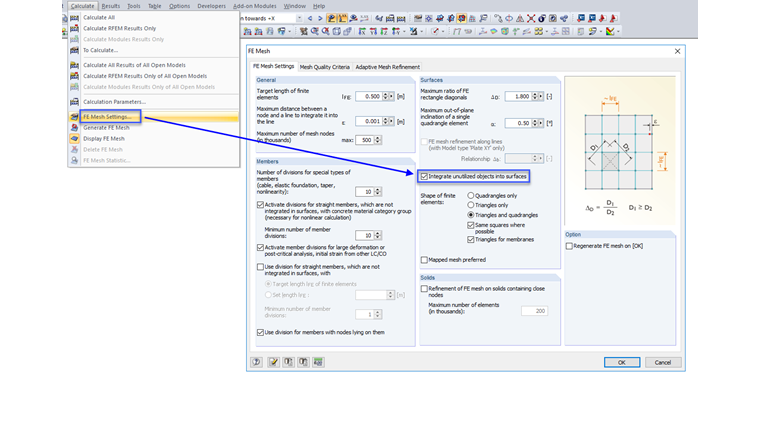
Task: Click the pencil edit icon in the dialog footer
Action: (x=273, y=362)
